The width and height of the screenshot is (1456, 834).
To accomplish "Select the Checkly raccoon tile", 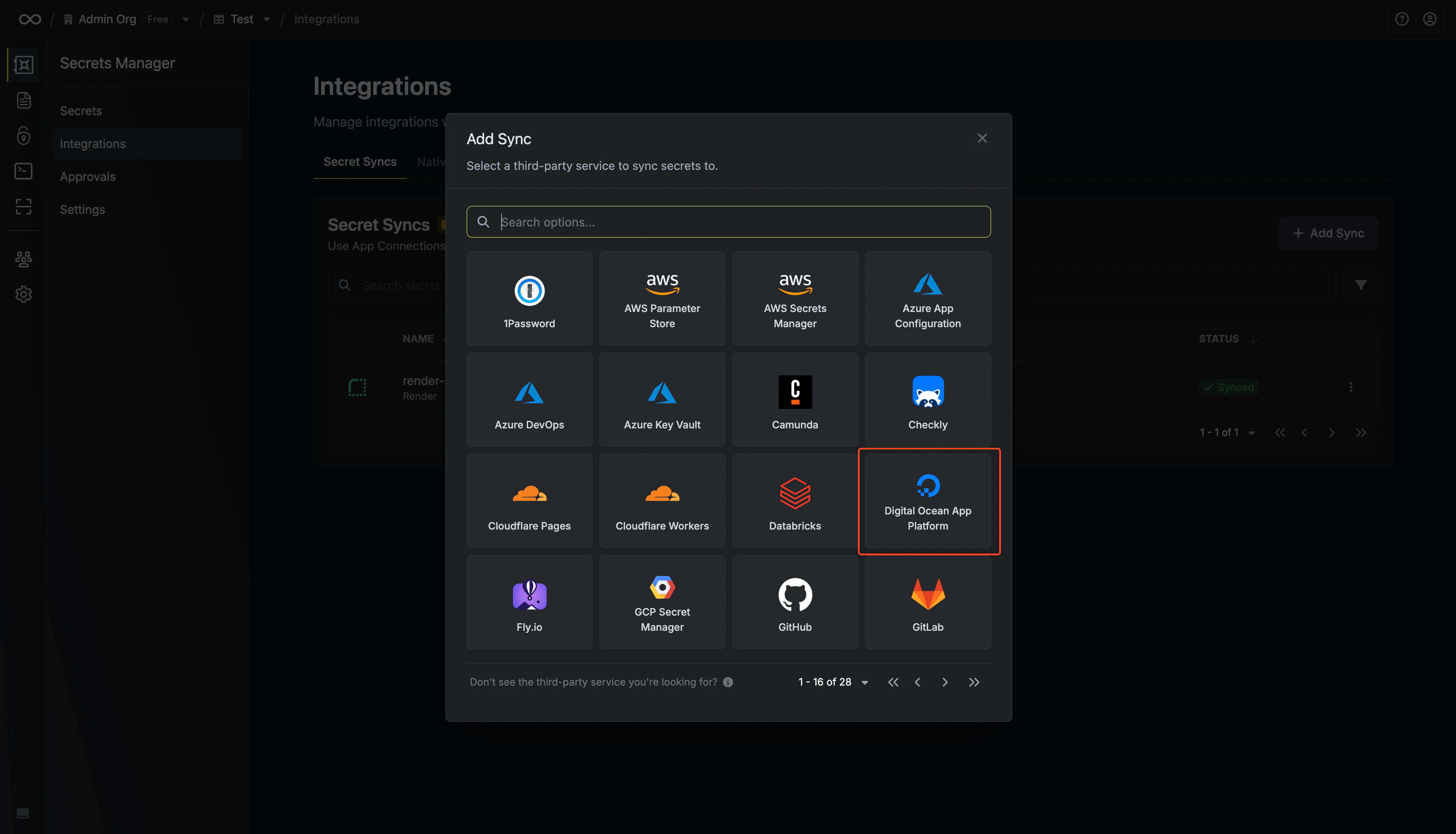I will pyautogui.click(x=928, y=399).
